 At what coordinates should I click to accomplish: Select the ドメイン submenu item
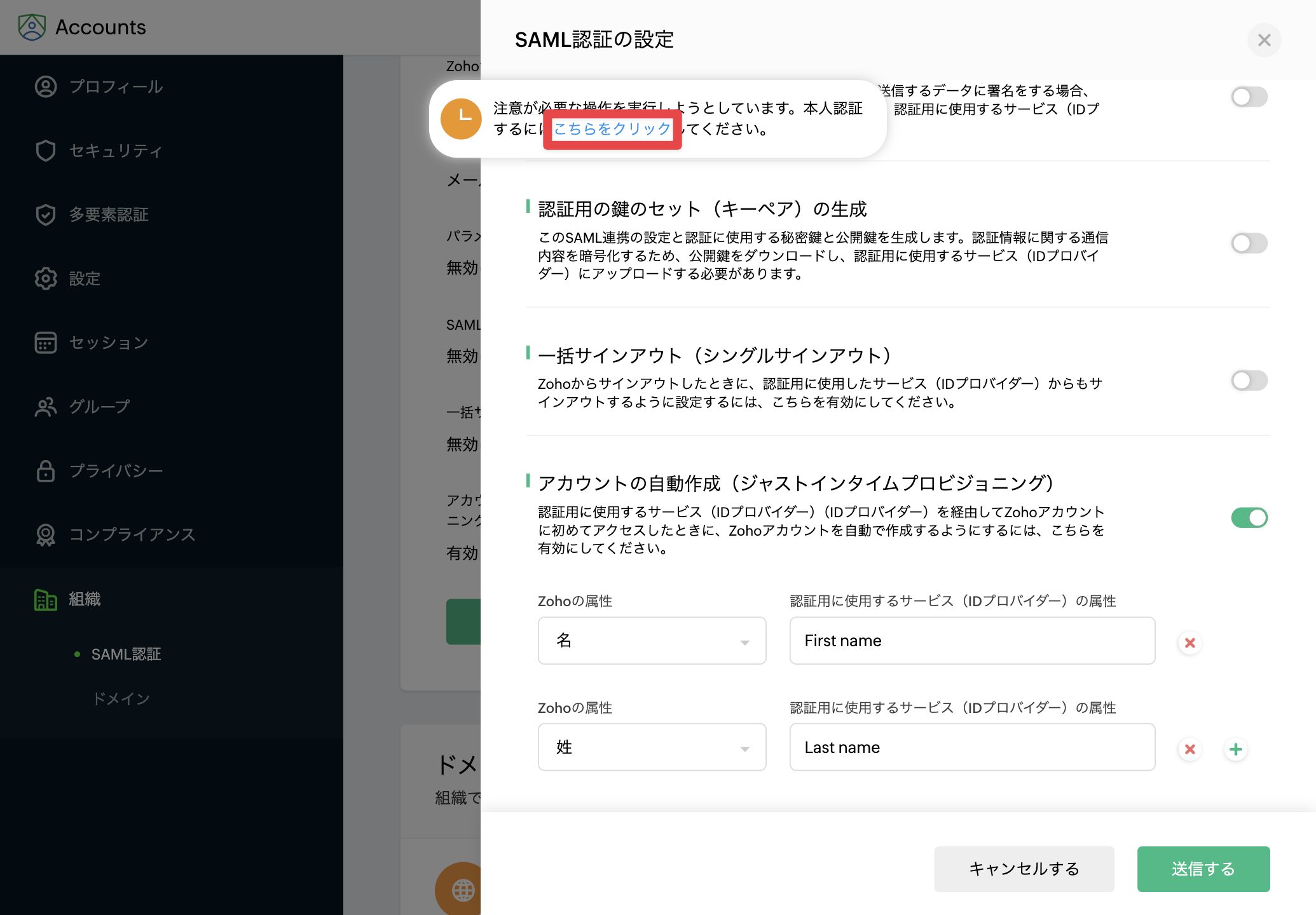point(121,699)
